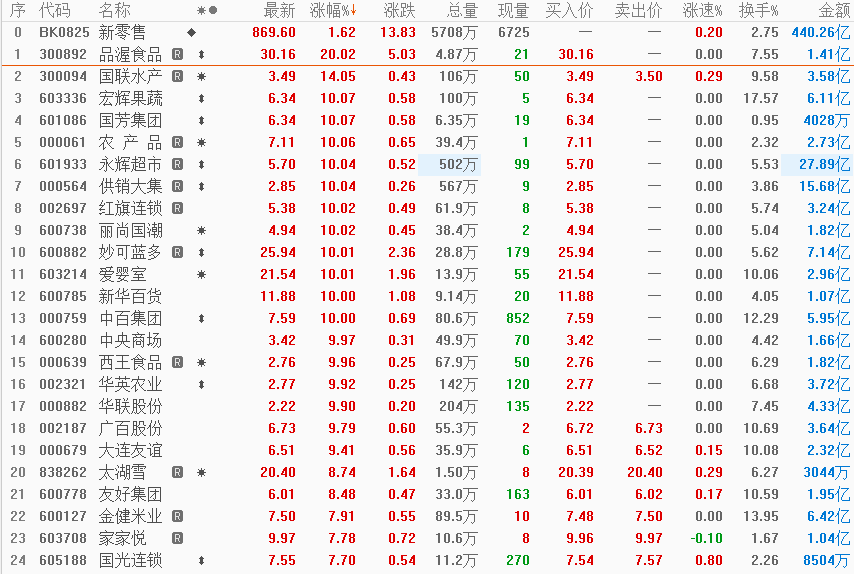Click the star marker icon for 太湖雪
This screenshot has height=574, width=854.
(202, 473)
